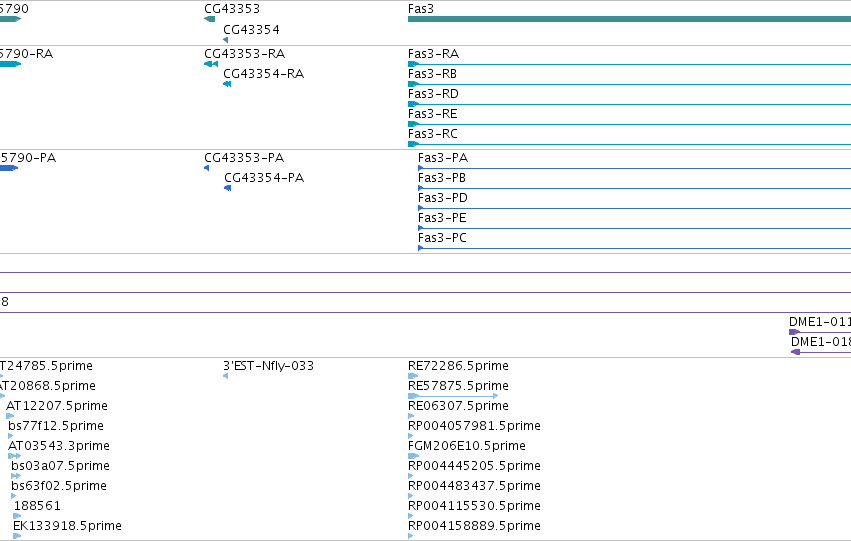Click the Fas3 gene label

(x=421, y=9)
